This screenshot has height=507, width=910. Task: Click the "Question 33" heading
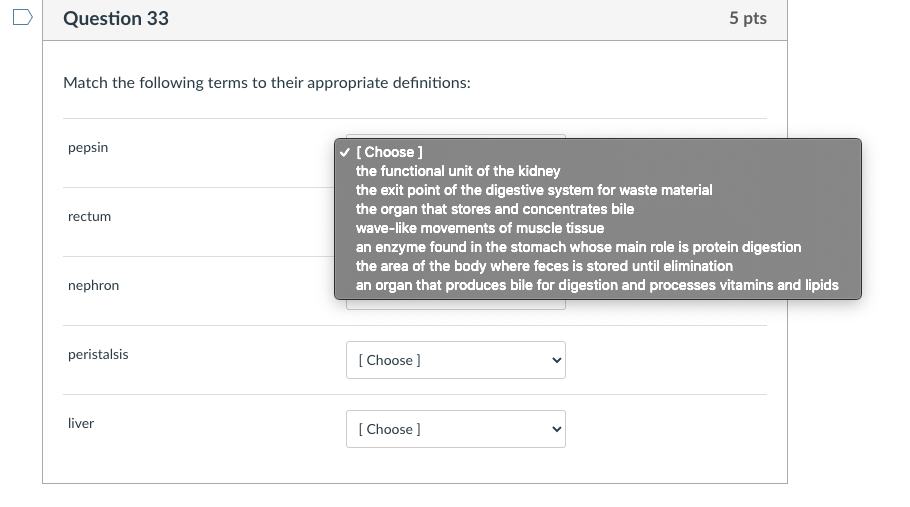[x=116, y=19]
